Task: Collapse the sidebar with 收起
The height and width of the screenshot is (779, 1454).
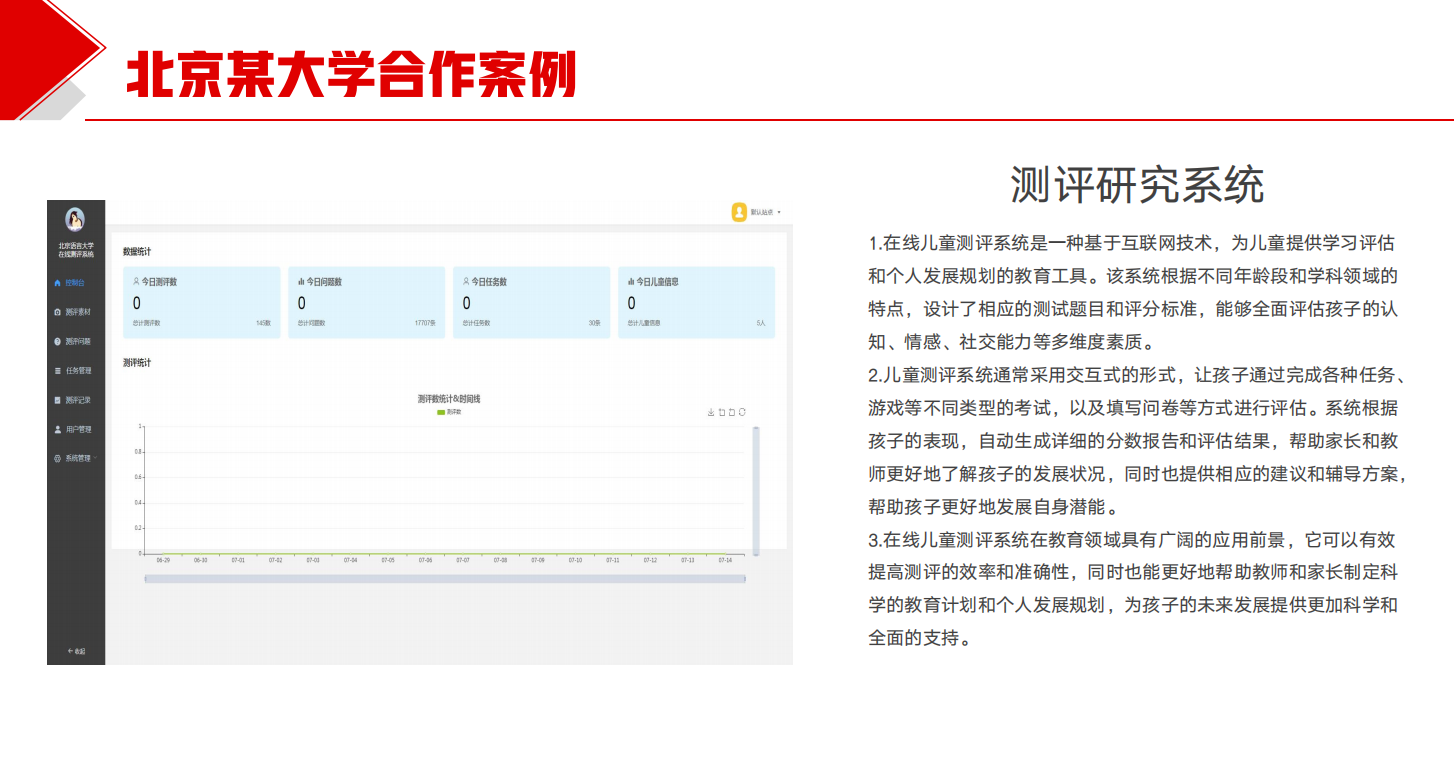Action: tap(76, 651)
